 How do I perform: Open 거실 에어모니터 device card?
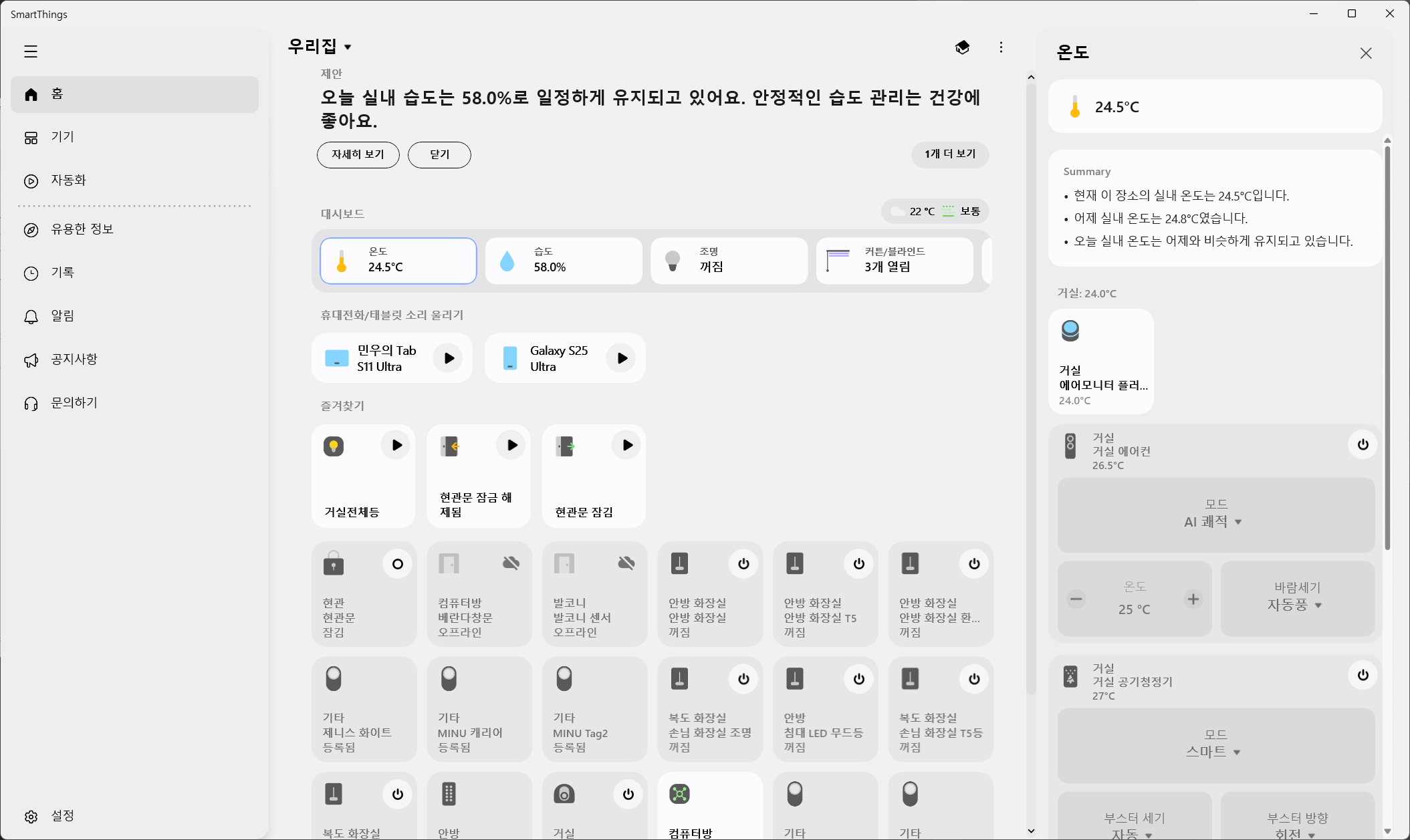point(1101,362)
